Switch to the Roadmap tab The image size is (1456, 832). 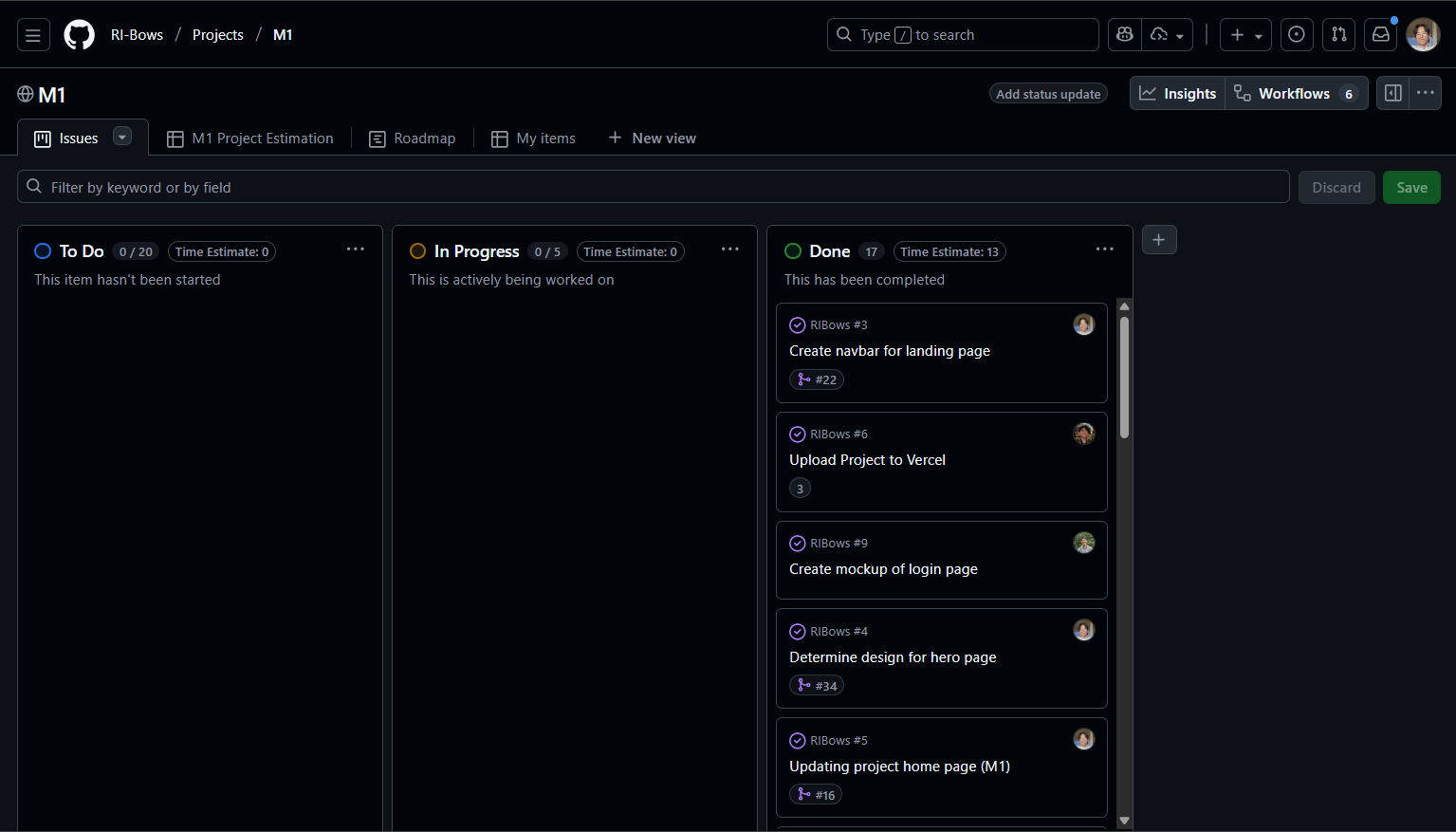pos(413,139)
